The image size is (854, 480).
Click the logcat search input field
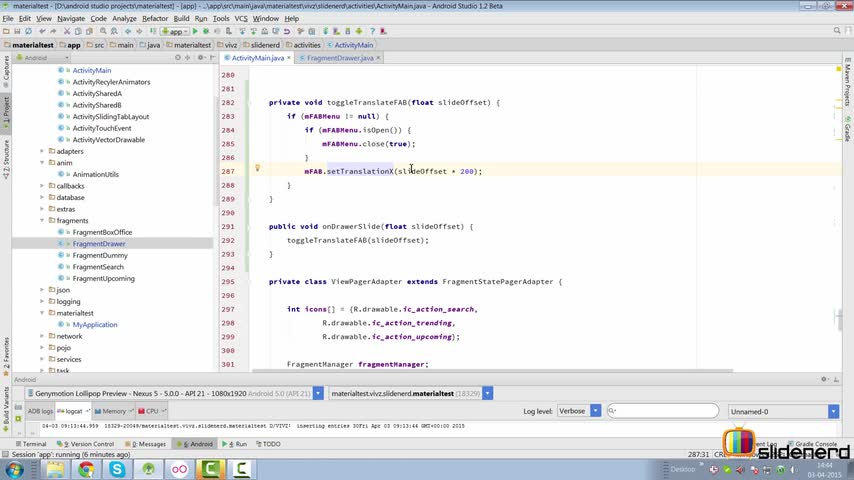tap(665, 411)
